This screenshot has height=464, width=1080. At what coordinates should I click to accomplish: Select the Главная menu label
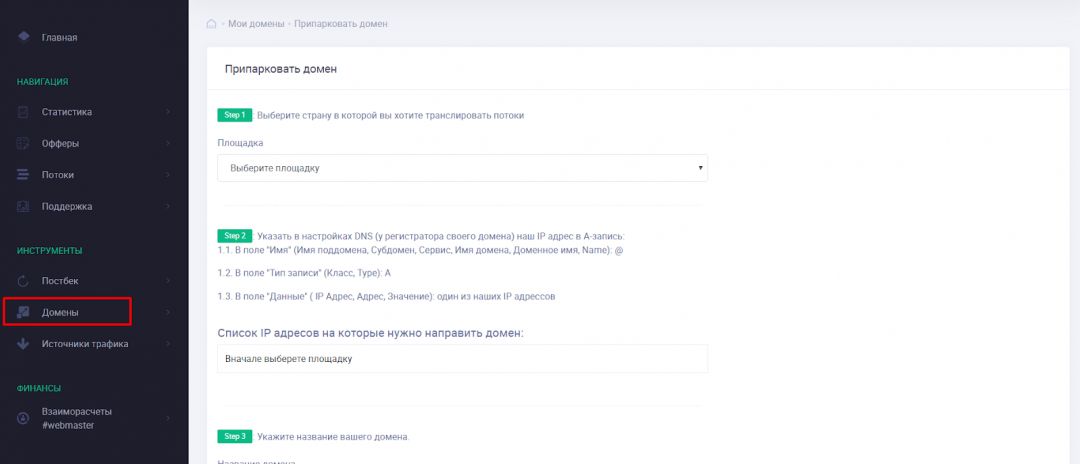59,38
